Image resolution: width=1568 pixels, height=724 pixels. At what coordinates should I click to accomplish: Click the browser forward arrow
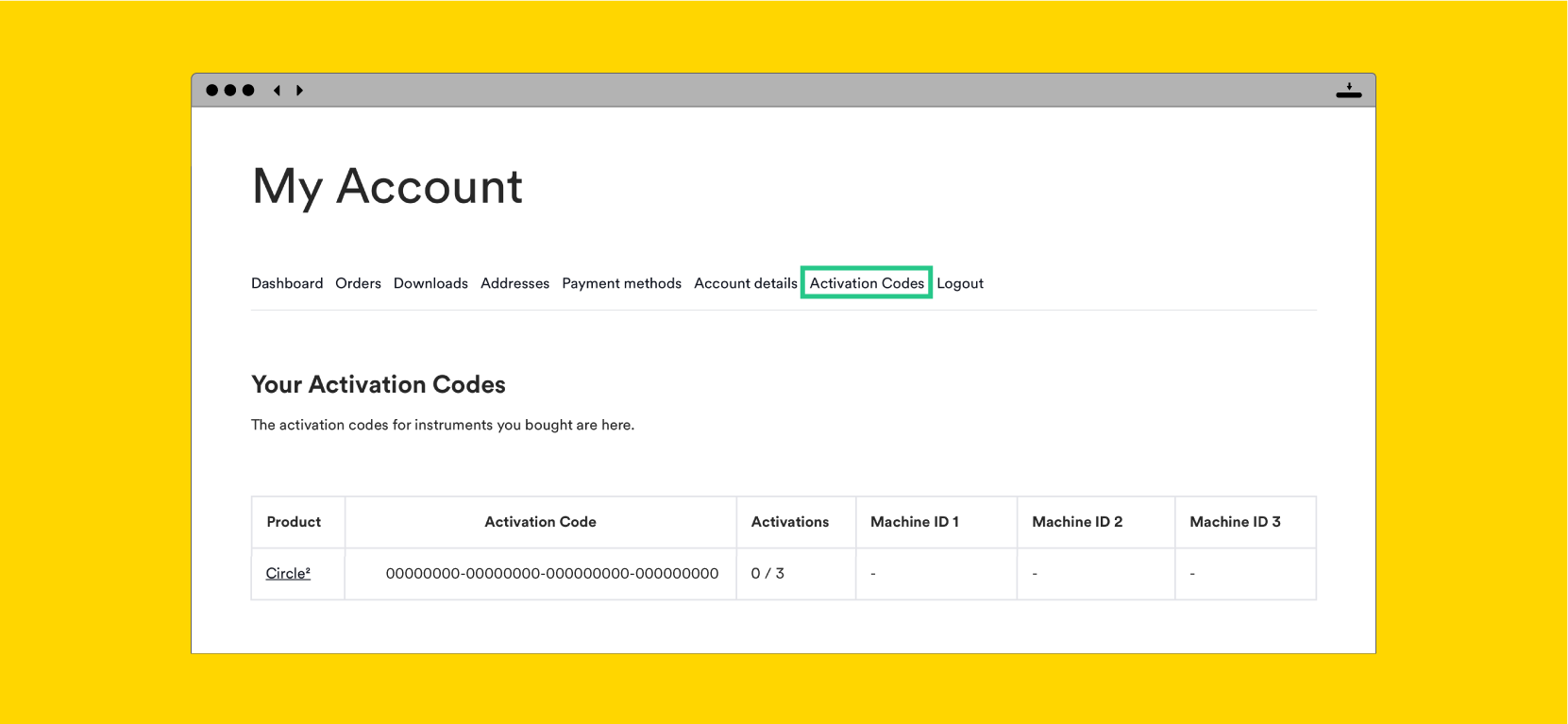point(299,91)
